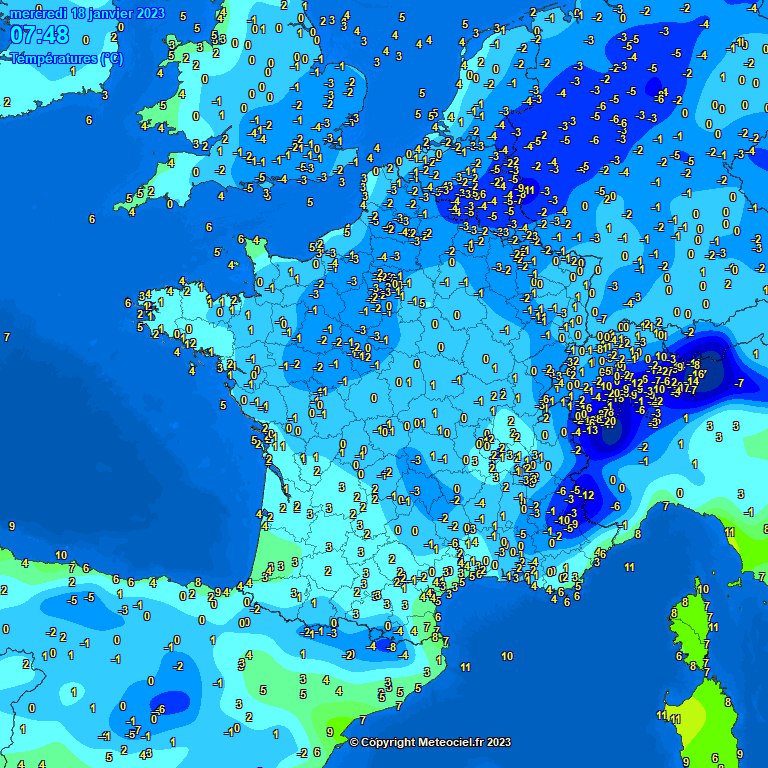Select the -16 reading in the Alps
This screenshot has height=768, width=768.
[x=697, y=373]
